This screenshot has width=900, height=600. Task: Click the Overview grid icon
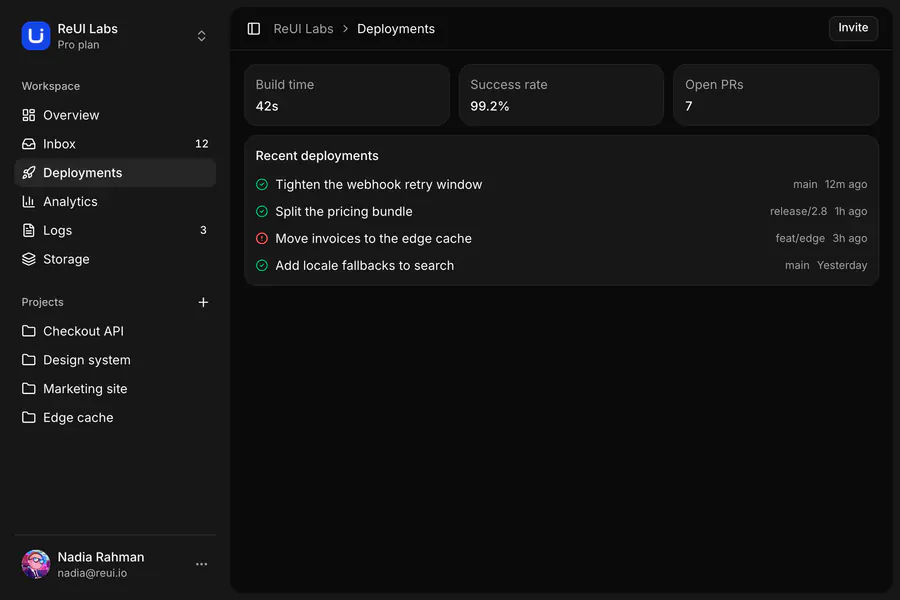tap(29, 115)
